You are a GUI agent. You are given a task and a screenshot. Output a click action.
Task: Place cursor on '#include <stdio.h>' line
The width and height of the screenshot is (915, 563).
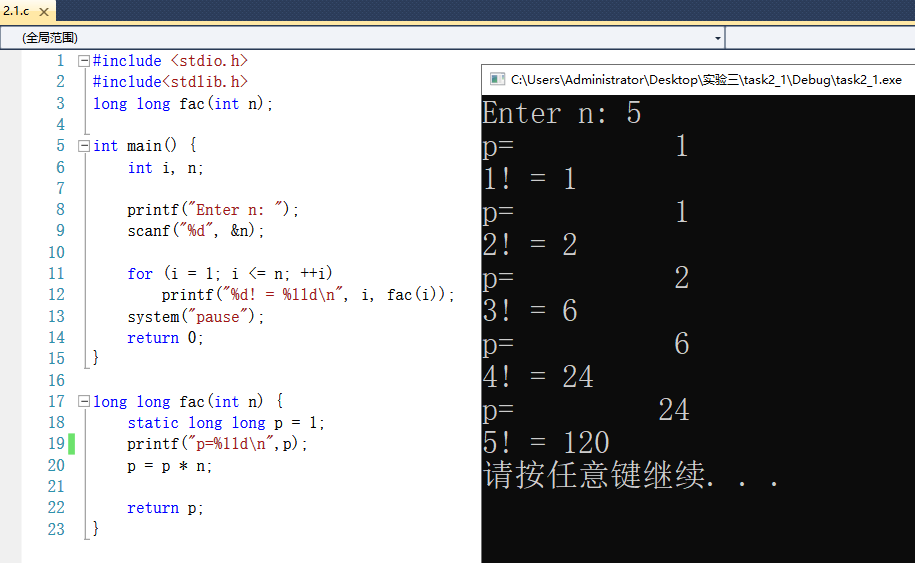pos(170,61)
